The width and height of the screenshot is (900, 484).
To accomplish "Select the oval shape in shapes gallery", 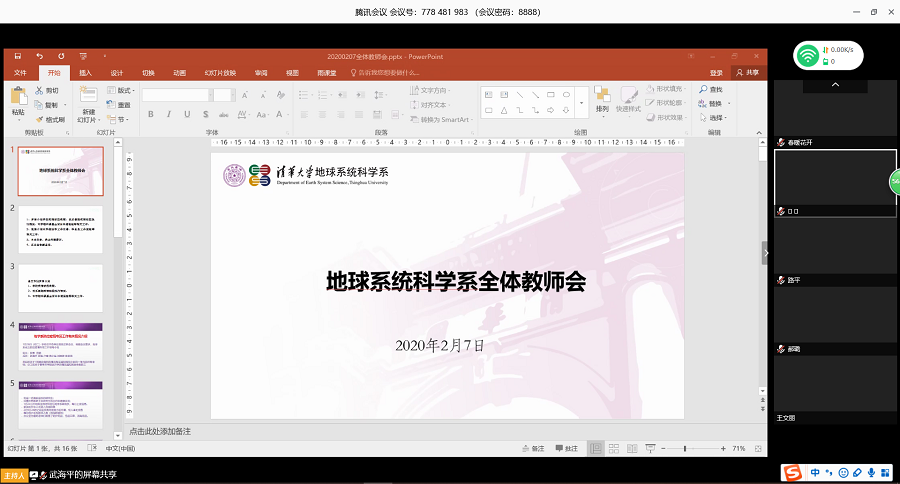I will pos(566,95).
